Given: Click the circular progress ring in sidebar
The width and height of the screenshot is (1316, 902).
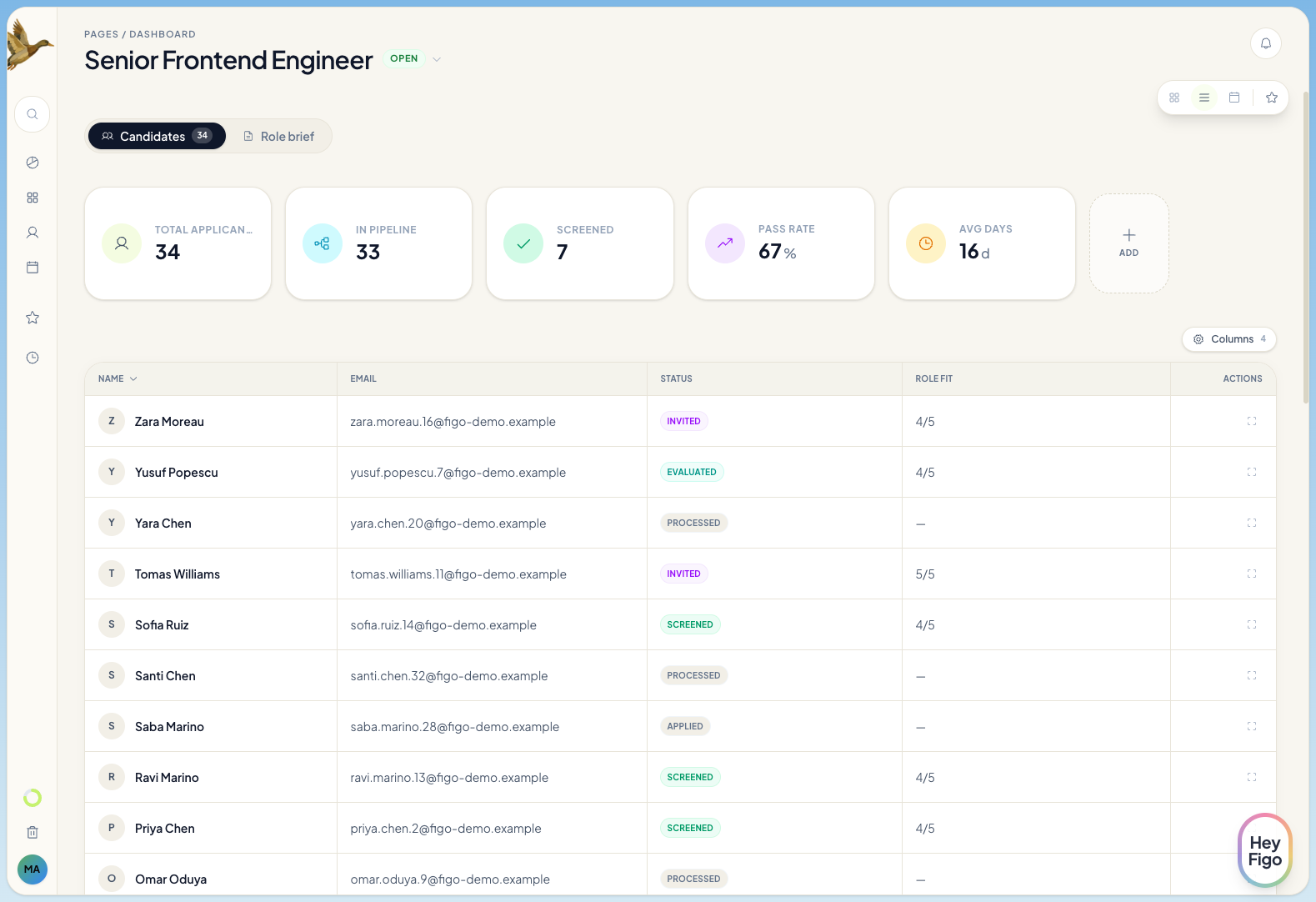Looking at the screenshot, I should pyautogui.click(x=33, y=798).
